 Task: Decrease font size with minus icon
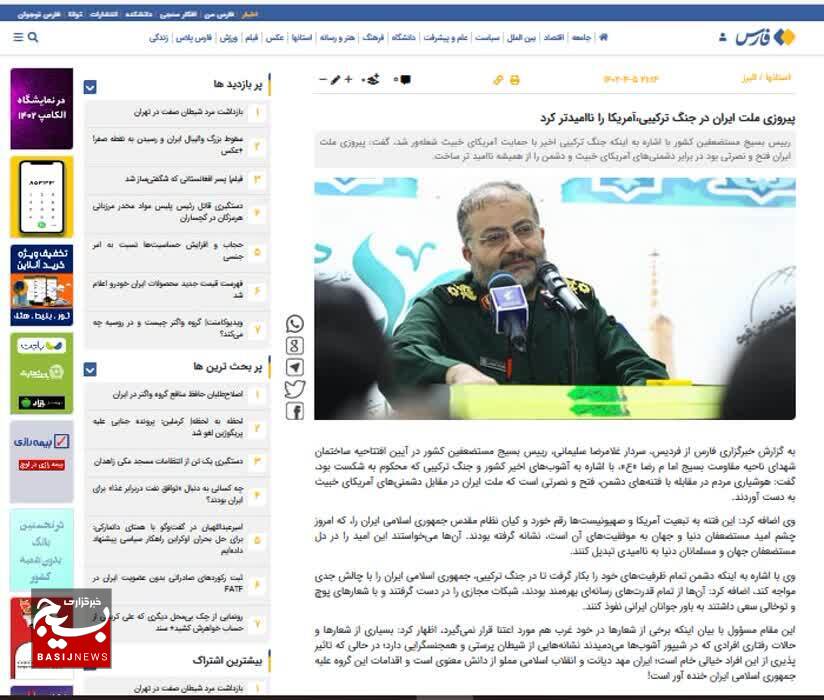pyautogui.click(x=323, y=79)
